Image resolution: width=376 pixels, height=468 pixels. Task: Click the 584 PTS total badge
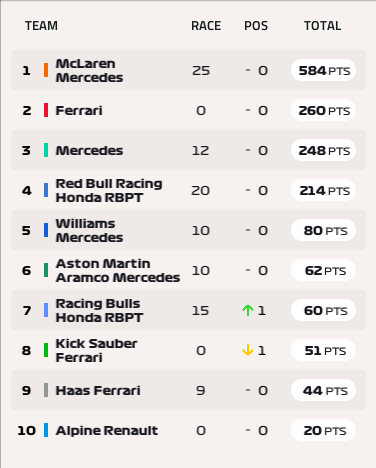click(323, 70)
